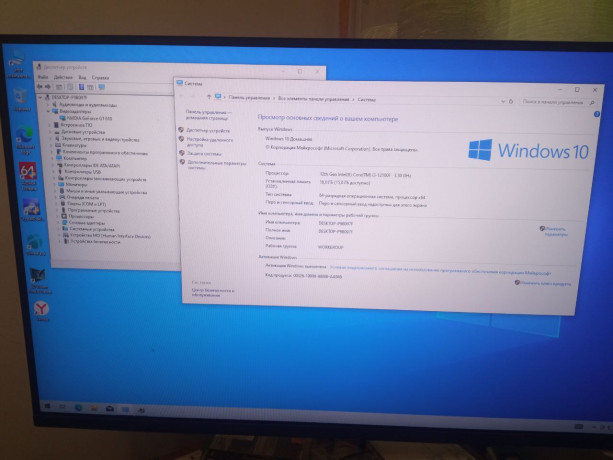Open the Вид menu in Device Manager
This screenshot has height=460, width=613.
82,77
